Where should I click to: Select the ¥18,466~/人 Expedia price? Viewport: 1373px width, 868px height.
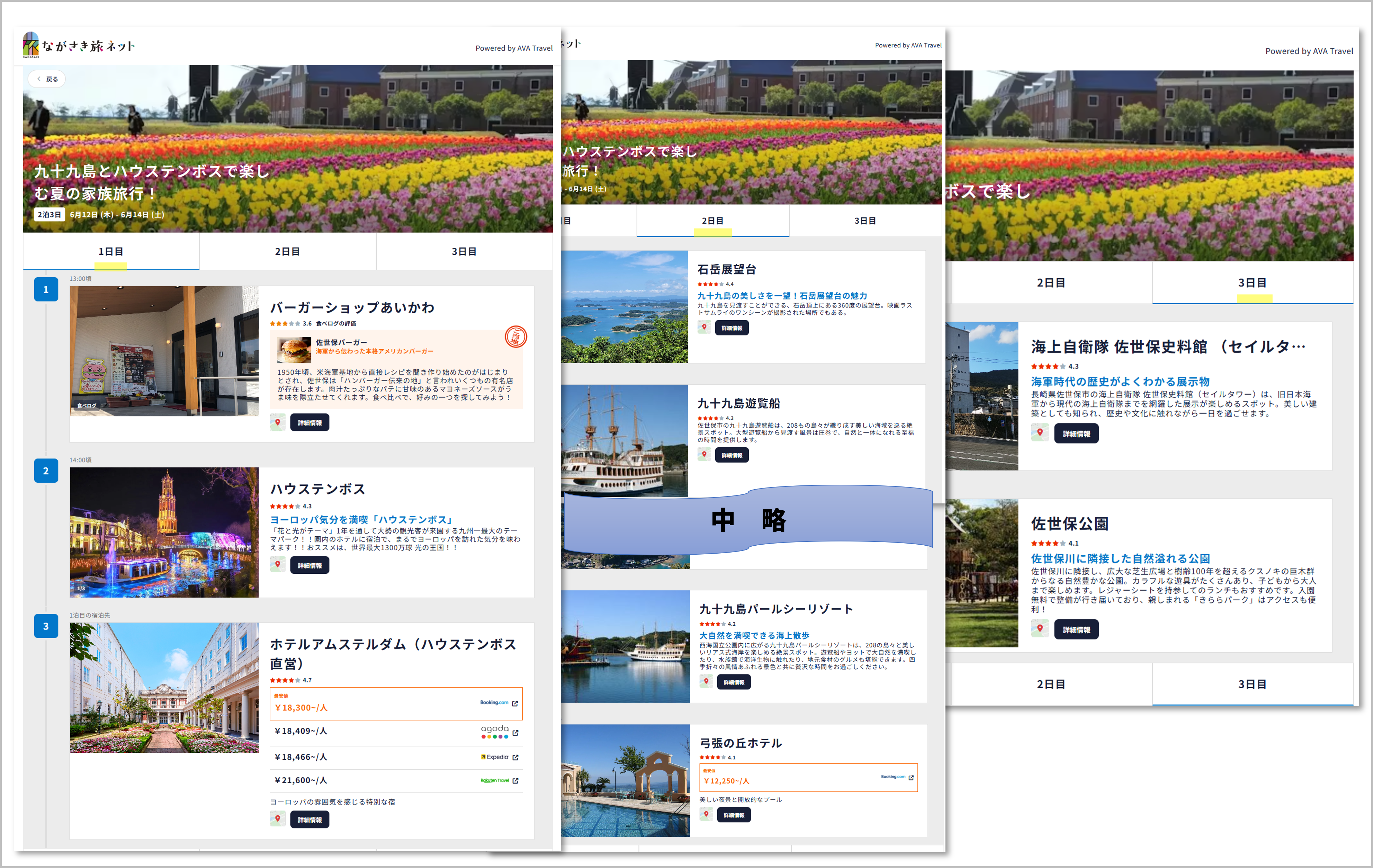tap(301, 757)
